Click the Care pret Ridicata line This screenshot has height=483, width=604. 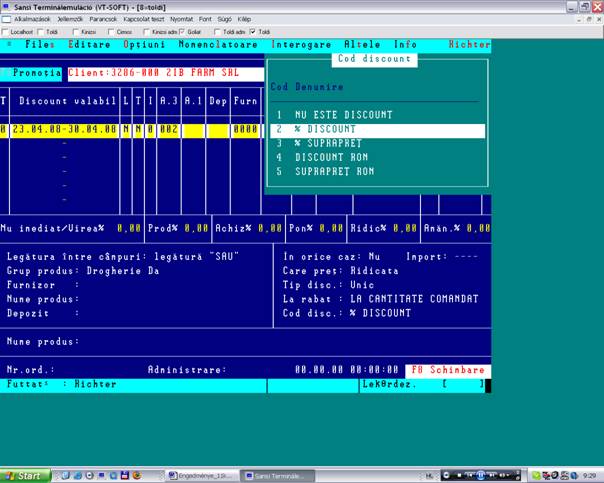(341, 271)
